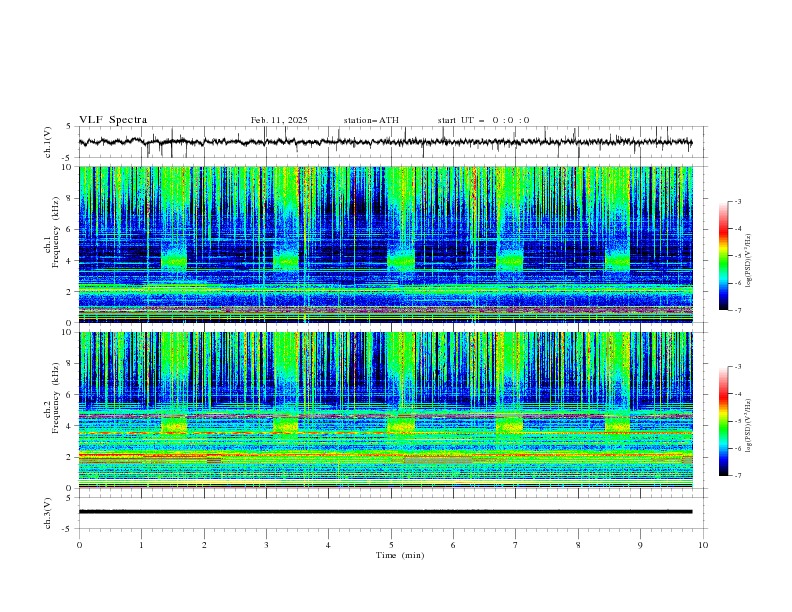Click time-axis tick label "7"
Image resolution: width=792 pixels, height=612 pixels.
pyautogui.click(x=516, y=545)
